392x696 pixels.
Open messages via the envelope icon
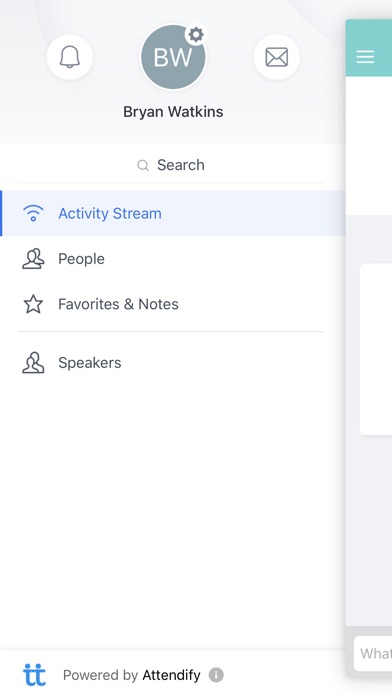(x=277, y=57)
